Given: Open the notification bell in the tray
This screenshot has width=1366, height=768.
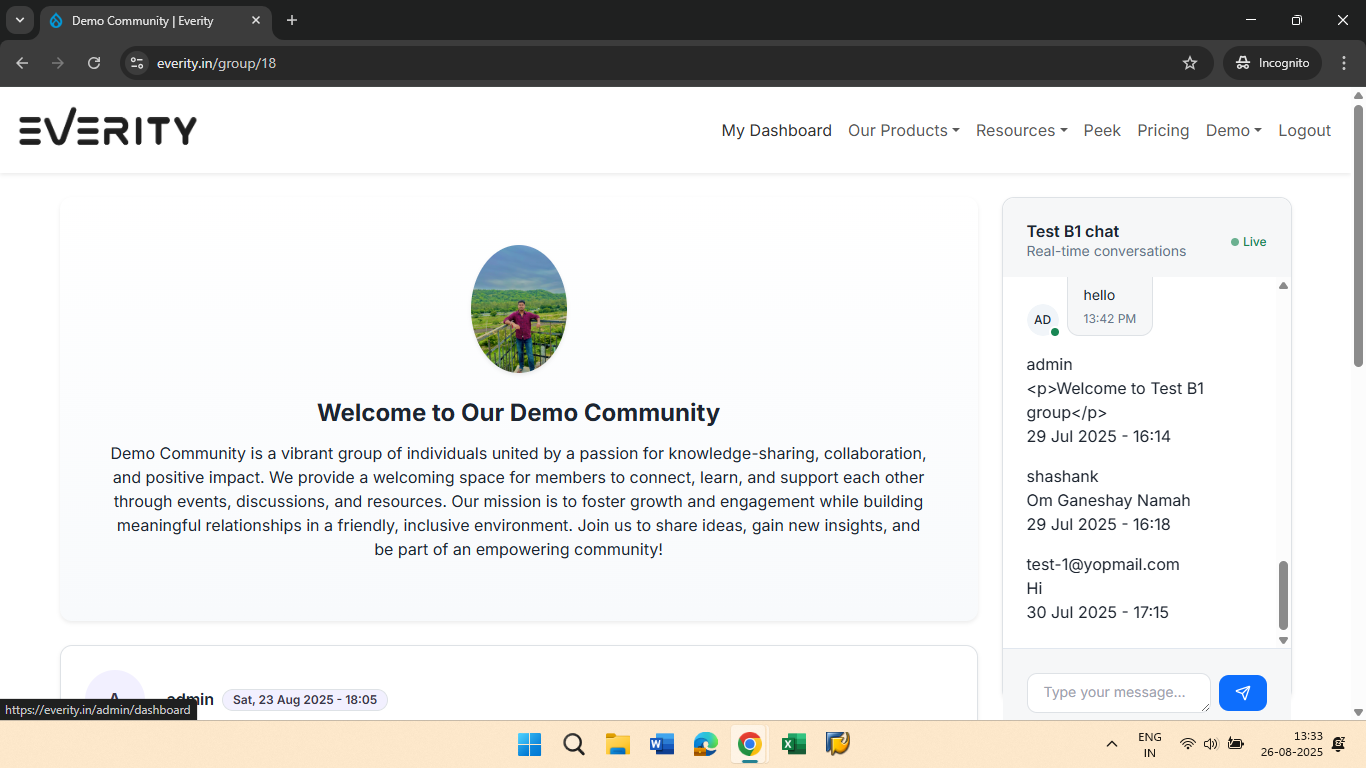Looking at the screenshot, I should [x=1338, y=744].
